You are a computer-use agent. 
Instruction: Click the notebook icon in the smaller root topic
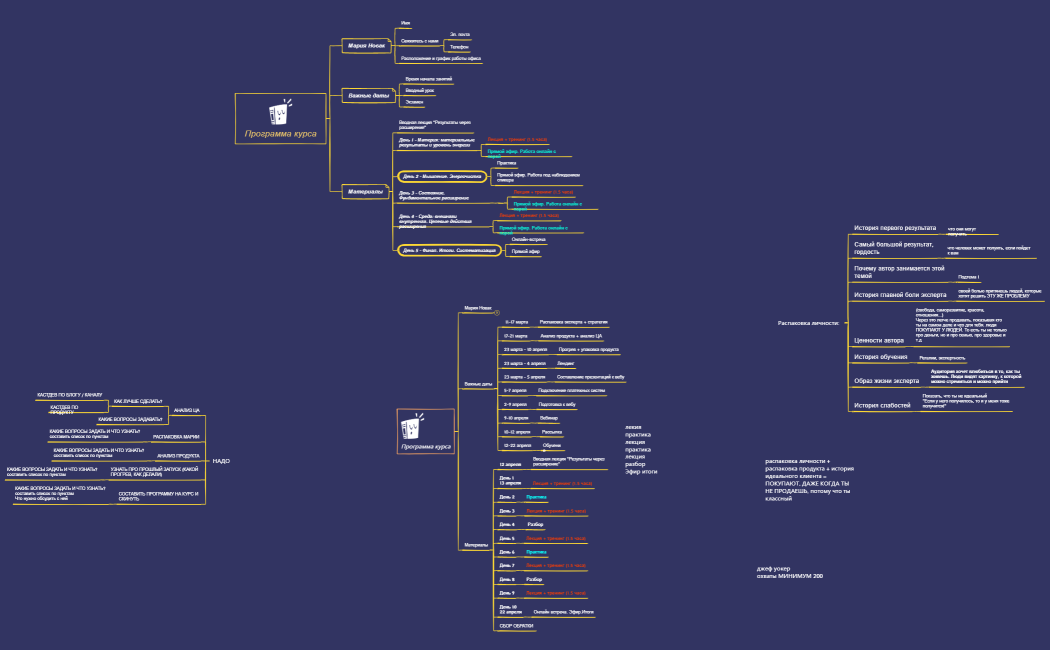[410, 426]
